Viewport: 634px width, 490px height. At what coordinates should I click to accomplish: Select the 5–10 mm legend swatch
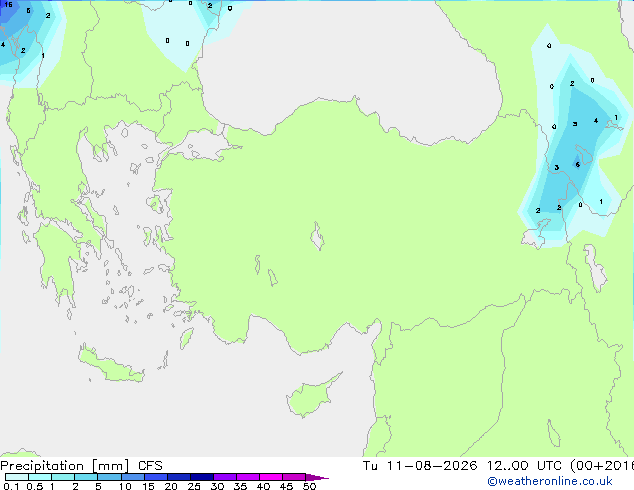coord(109,477)
